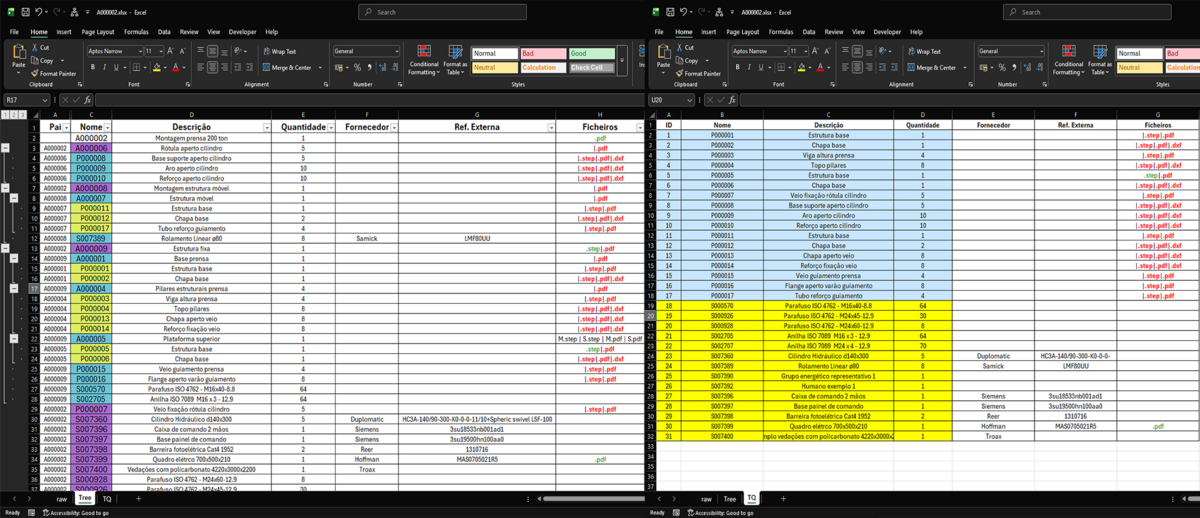Apply Bad cell style in left window
1200x518 pixels.
[543, 54]
